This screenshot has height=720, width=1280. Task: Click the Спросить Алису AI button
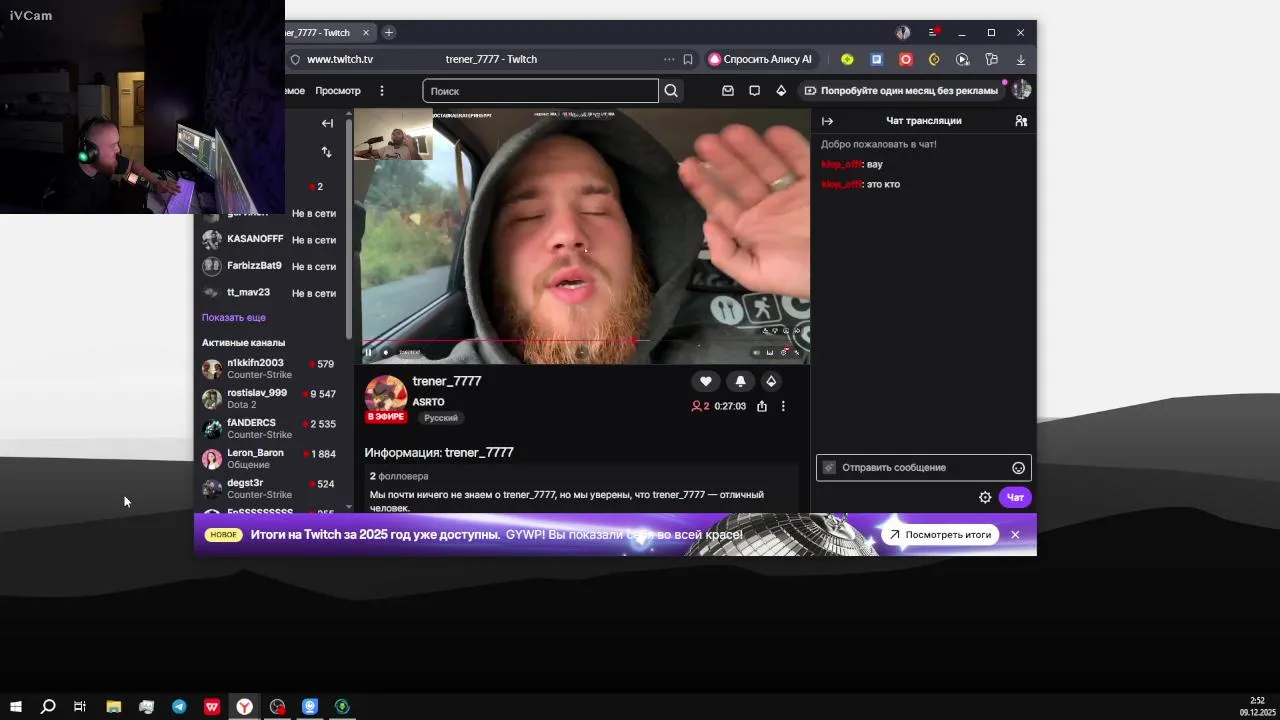click(x=761, y=59)
